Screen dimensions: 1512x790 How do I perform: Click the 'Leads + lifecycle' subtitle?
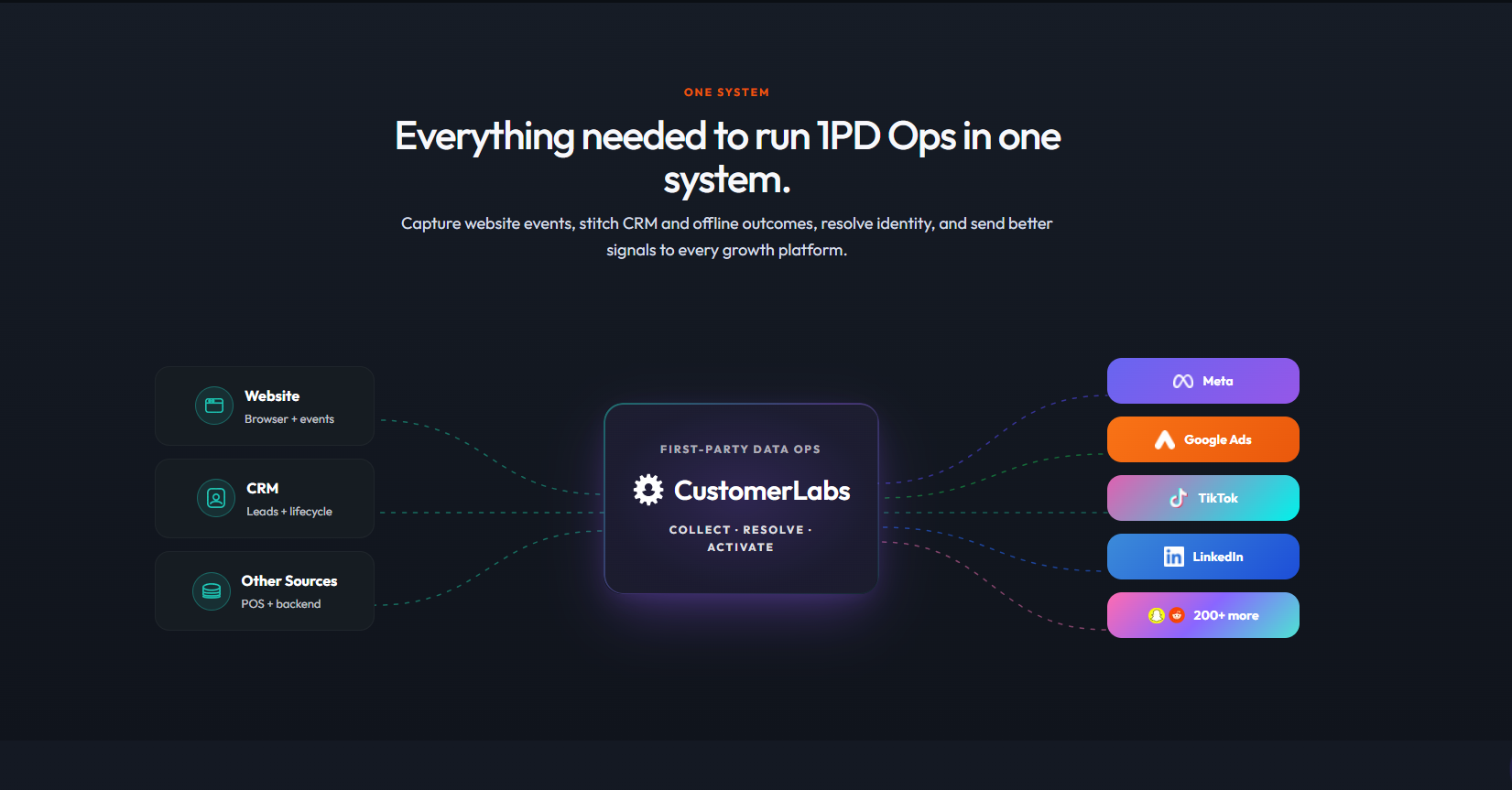click(x=289, y=512)
